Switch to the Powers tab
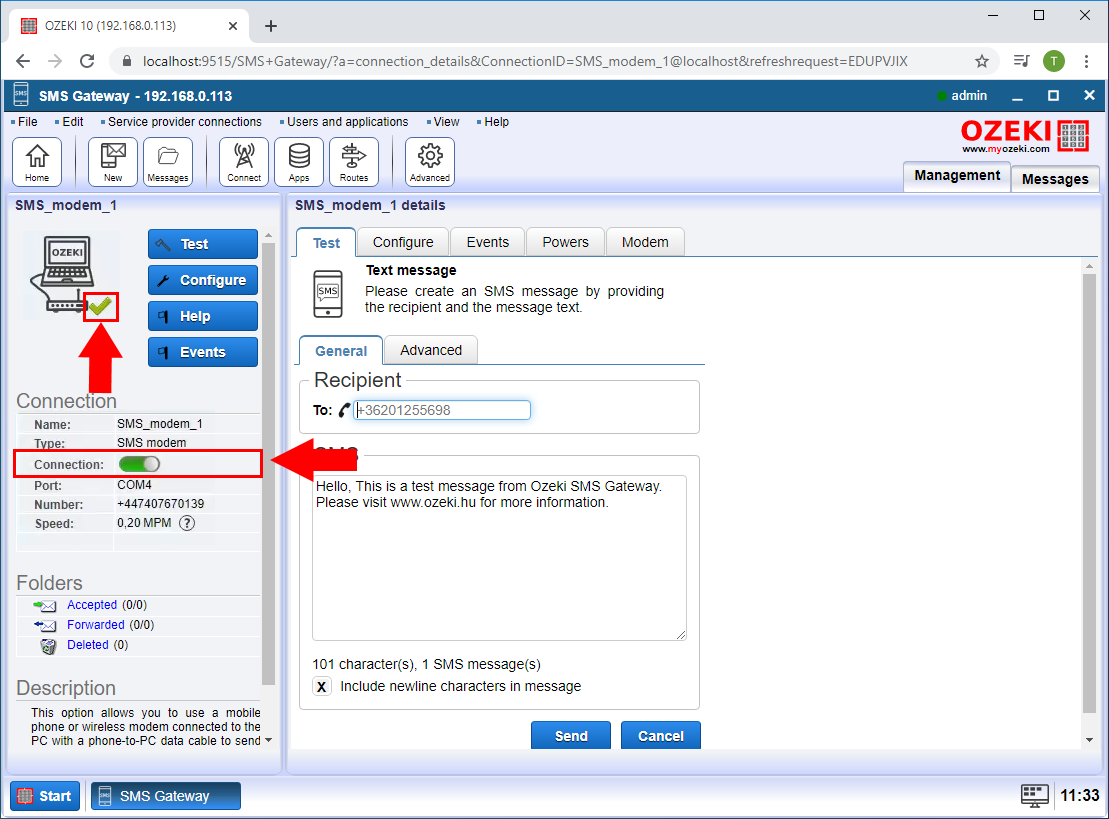Screen dimensions: 1109x819 (565, 241)
